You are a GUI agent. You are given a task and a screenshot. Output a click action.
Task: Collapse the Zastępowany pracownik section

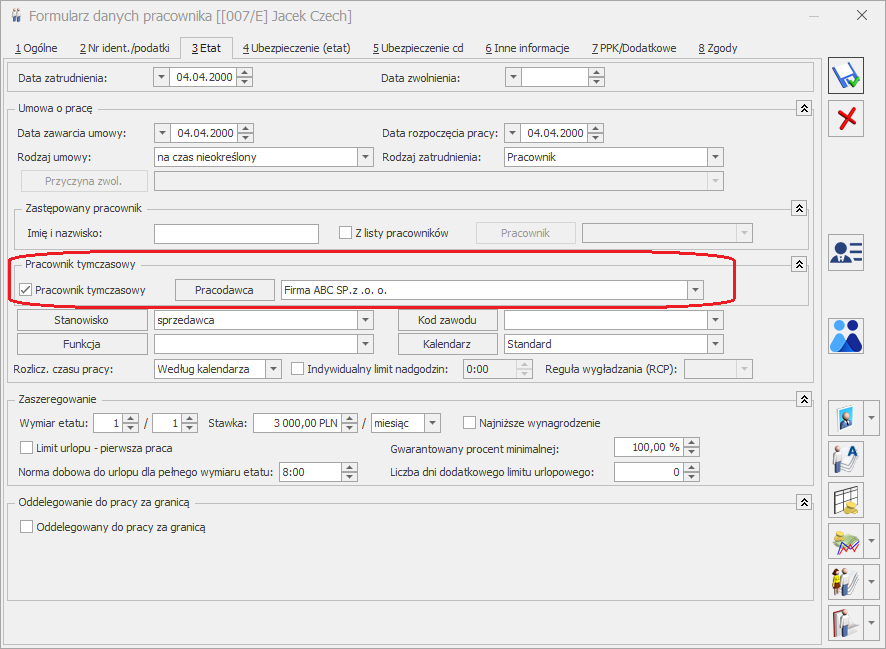coord(799,208)
